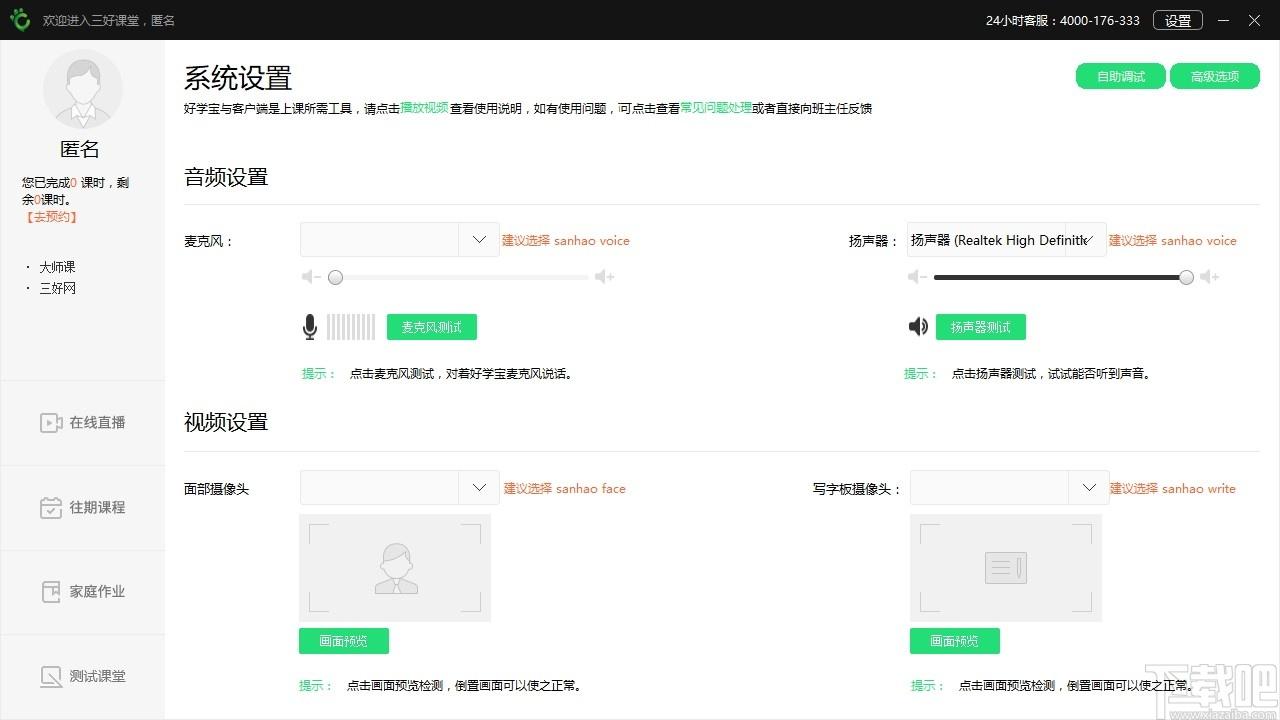Click the 匿名 username text

click(80, 149)
